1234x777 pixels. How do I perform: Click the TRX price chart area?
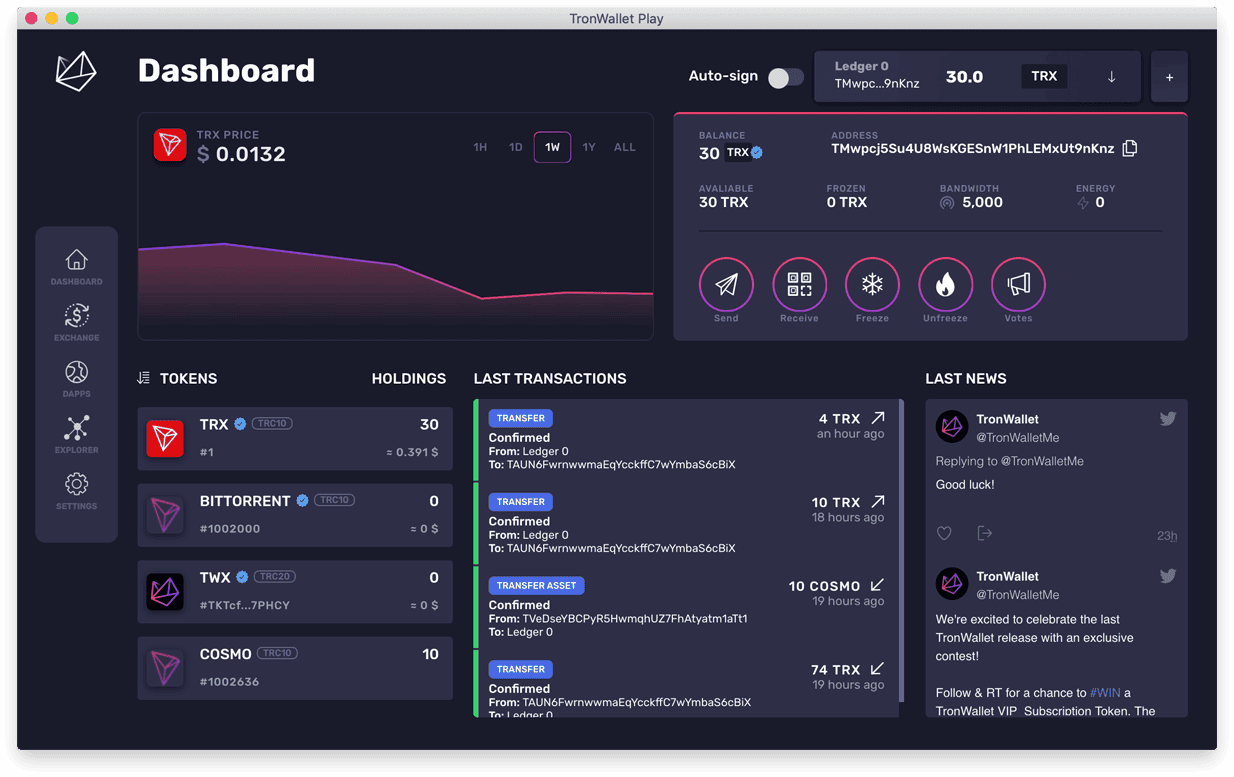[x=396, y=290]
